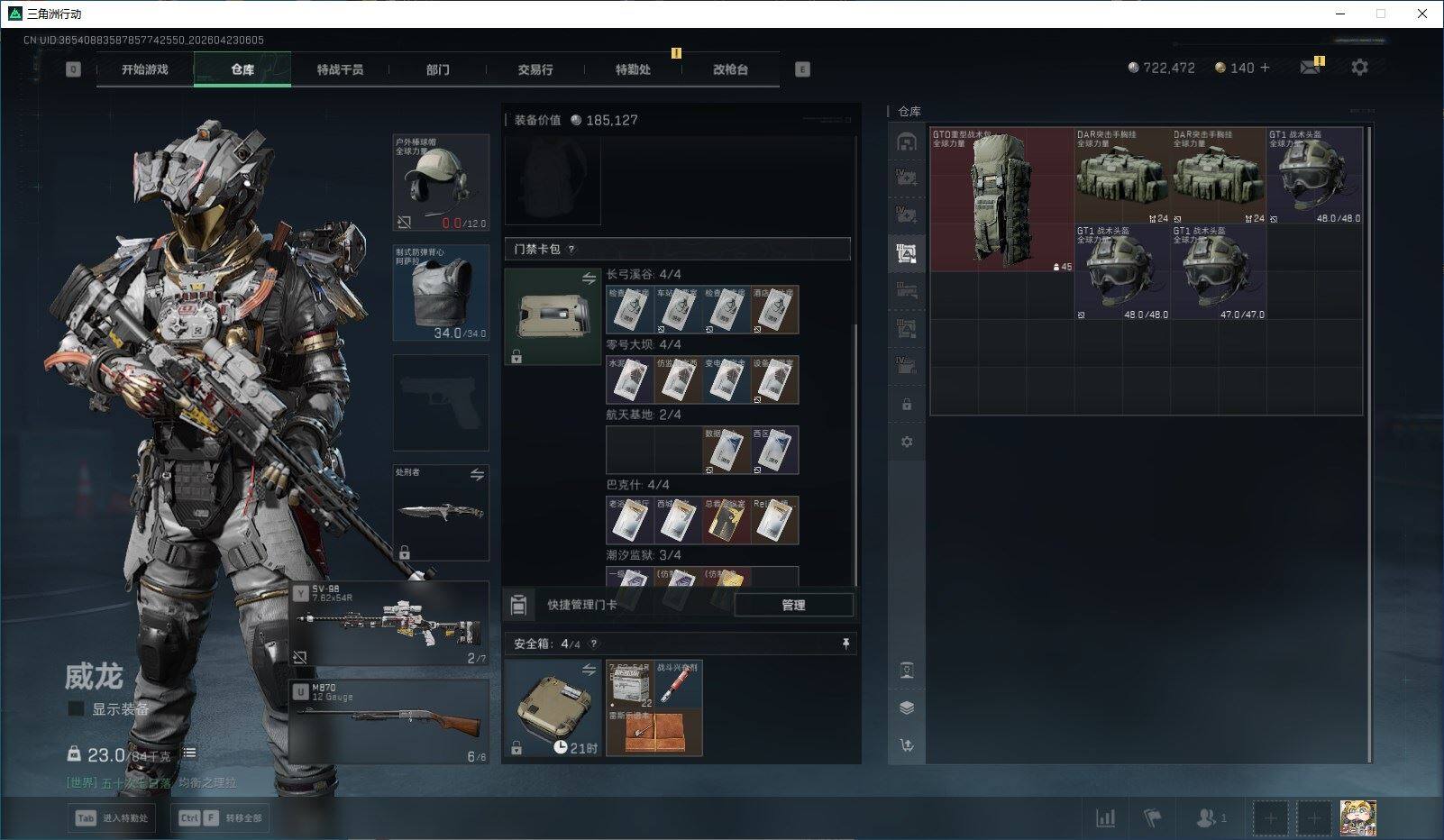Open the player avatar profile

point(1357,818)
